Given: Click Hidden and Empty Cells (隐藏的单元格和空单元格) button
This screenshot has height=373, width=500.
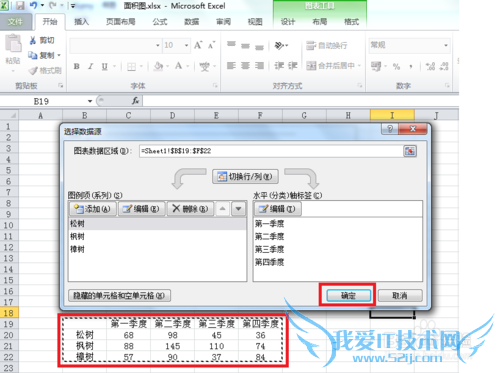Looking at the screenshot, I should coord(119,295).
